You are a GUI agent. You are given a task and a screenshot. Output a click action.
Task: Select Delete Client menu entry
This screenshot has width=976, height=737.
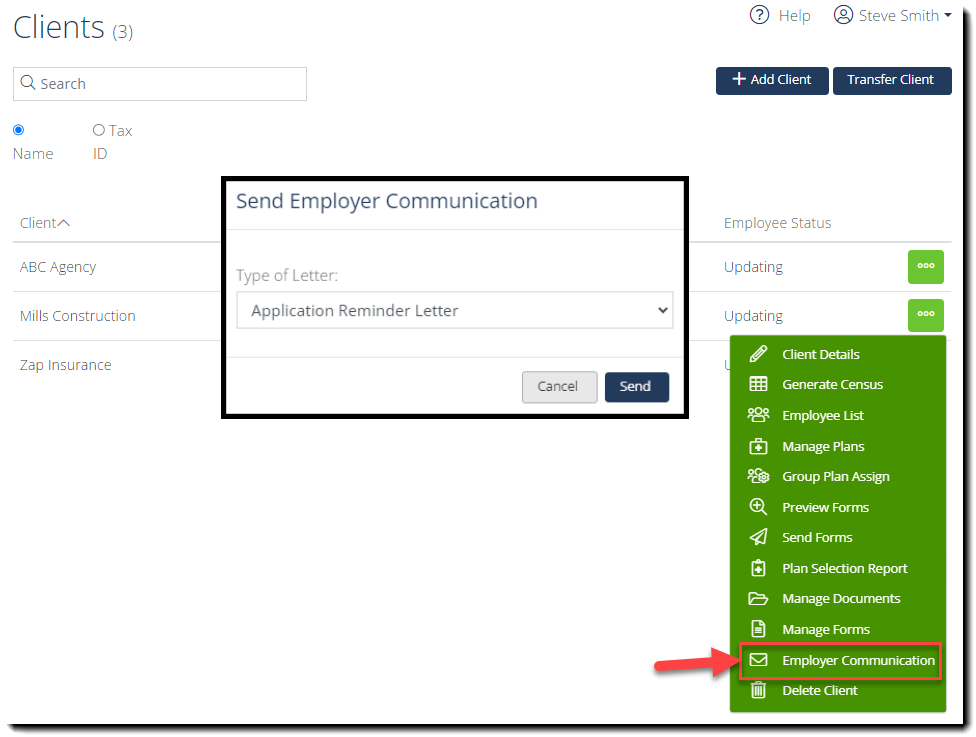click(838, 690)
